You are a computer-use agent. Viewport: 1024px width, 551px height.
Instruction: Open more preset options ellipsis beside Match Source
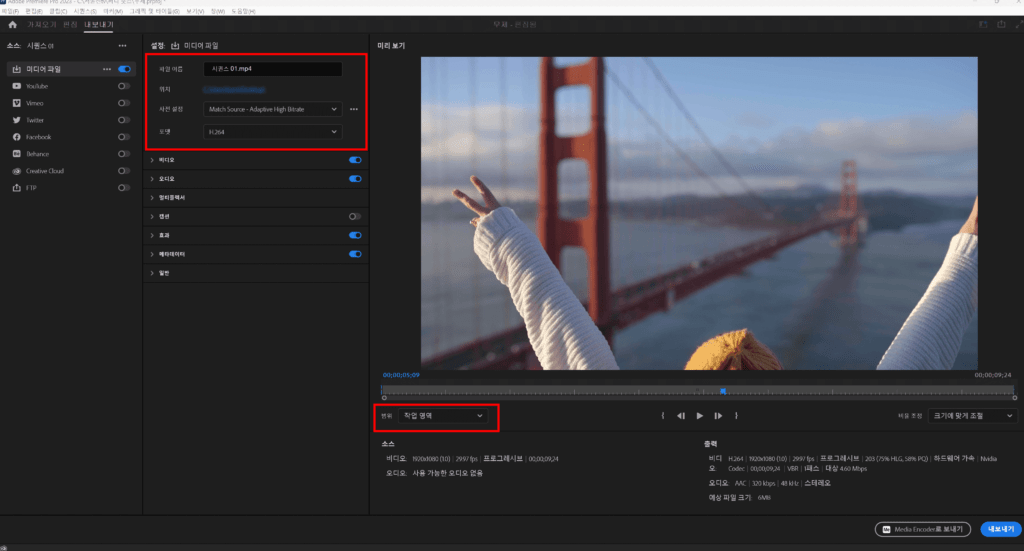(354, 109)
